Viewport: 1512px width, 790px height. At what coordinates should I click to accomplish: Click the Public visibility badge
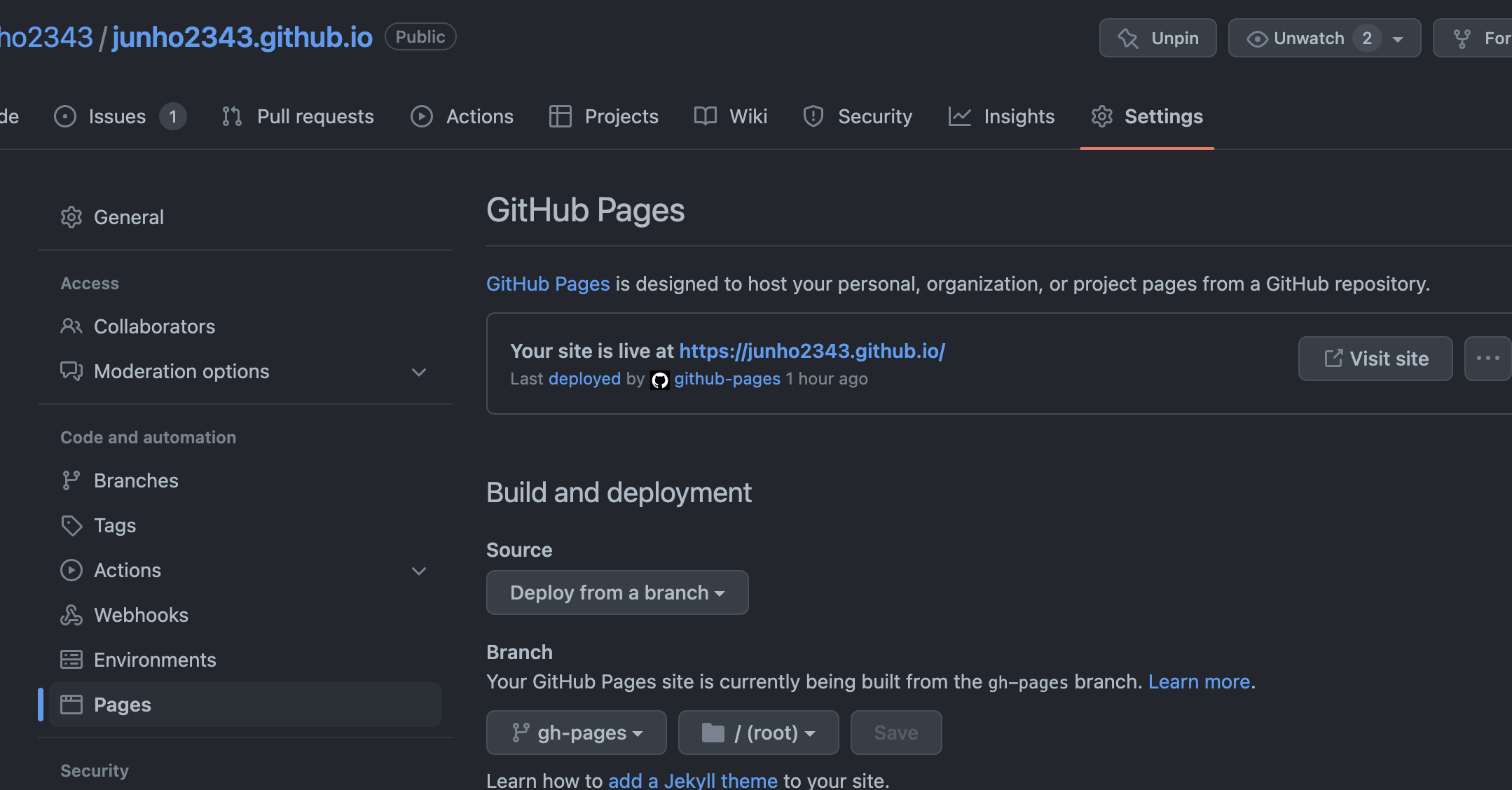point(420,36)
